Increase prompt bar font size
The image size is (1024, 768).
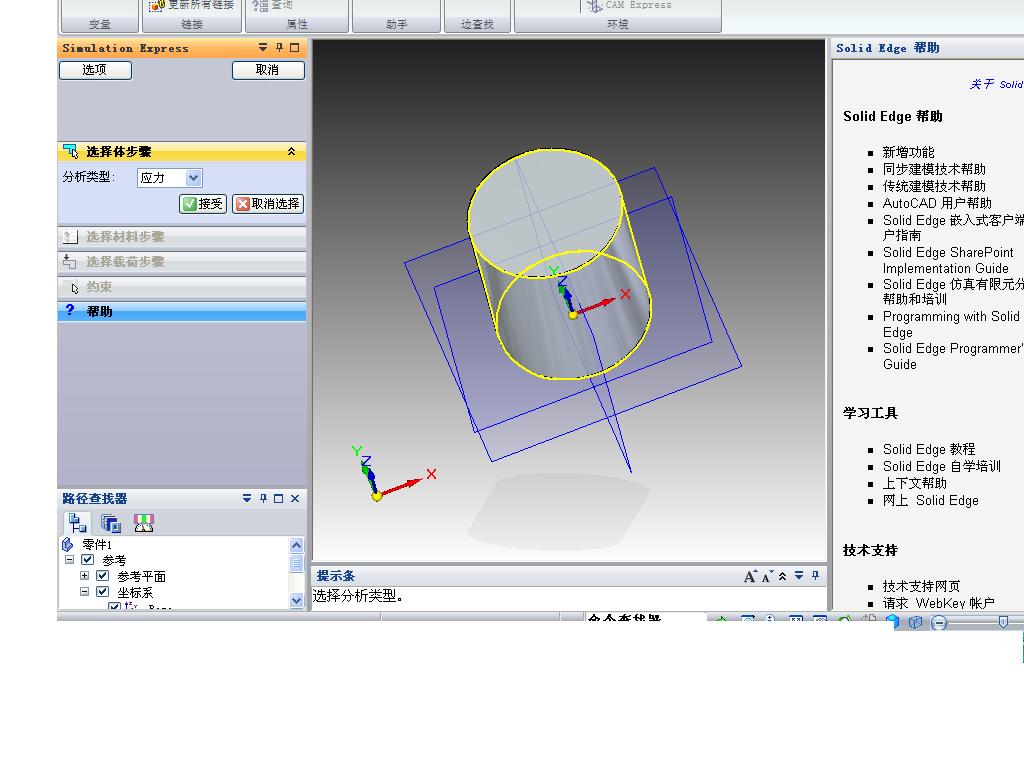(750, 576)
